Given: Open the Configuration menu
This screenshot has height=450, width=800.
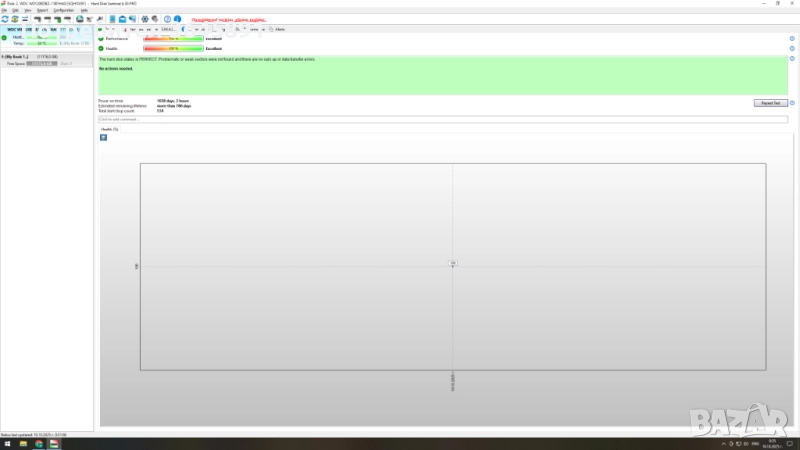Looking at the screenshot, I should click(x=63, y=10).
